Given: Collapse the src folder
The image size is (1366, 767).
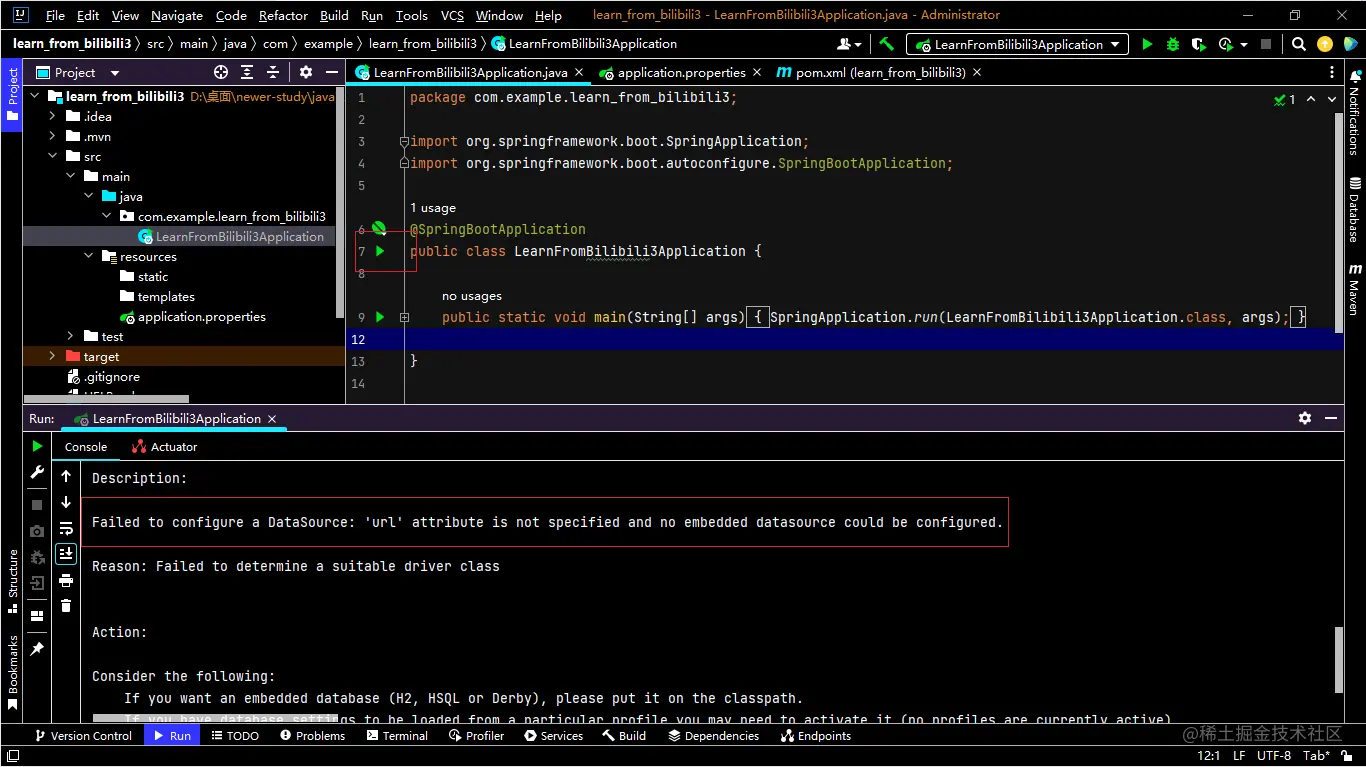Looking at the screenshot, I should click(x=52, y=156).
